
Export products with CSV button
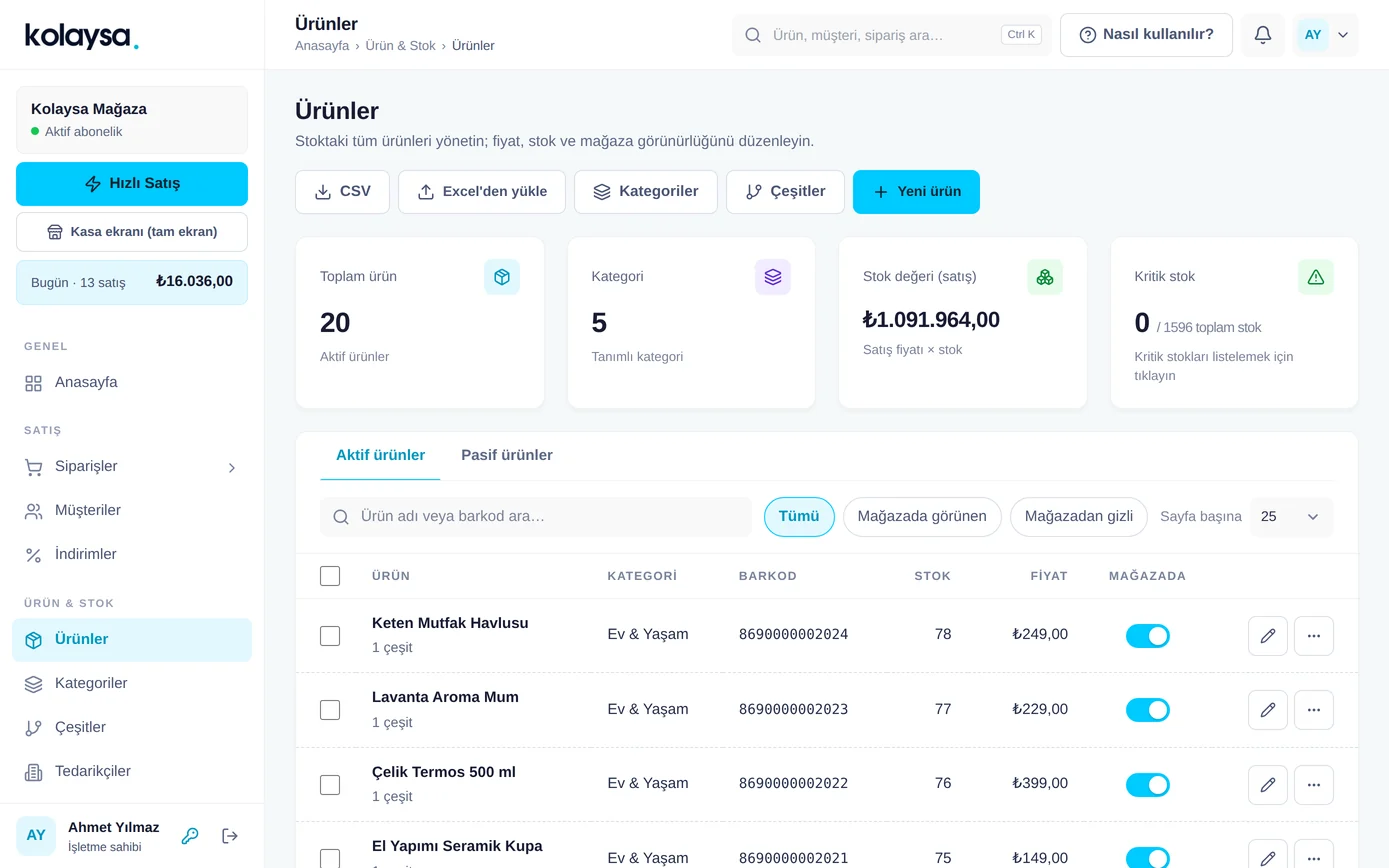(342, 192)
